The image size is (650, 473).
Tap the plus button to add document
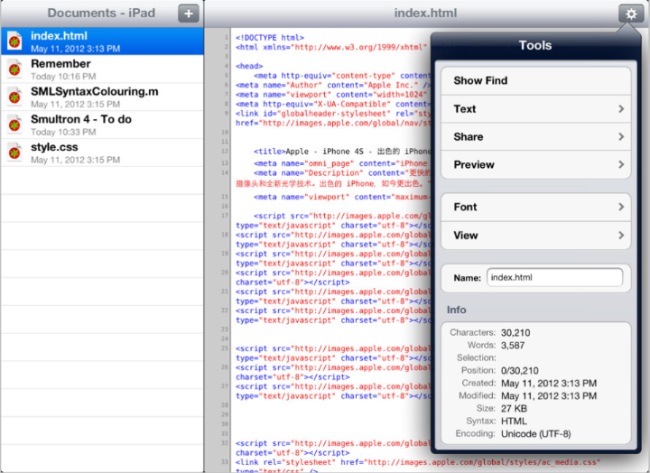(187, 13)
